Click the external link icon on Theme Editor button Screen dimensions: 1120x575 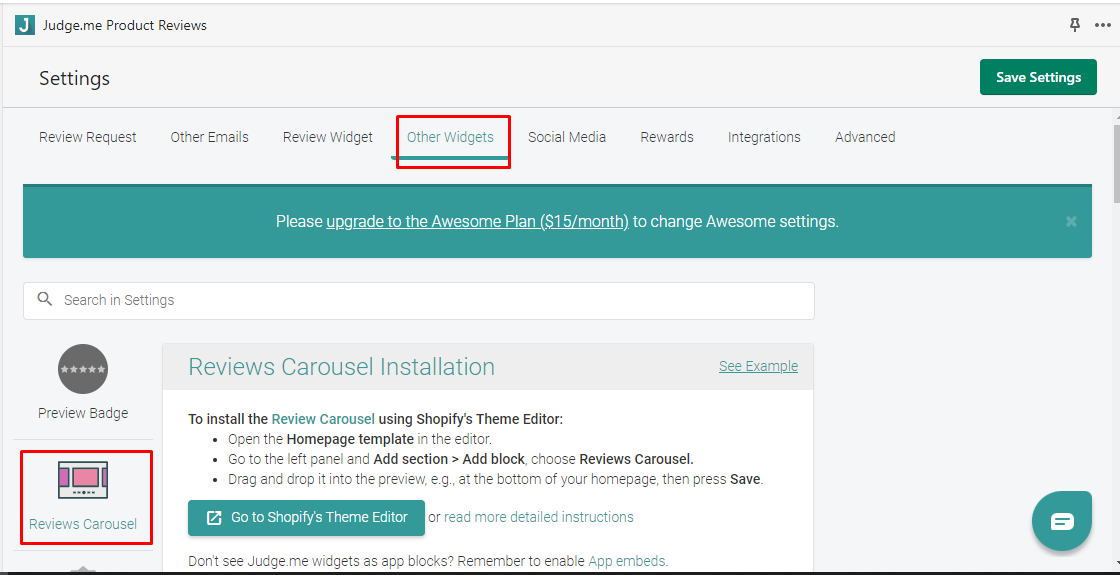click(x=214, y=518)
